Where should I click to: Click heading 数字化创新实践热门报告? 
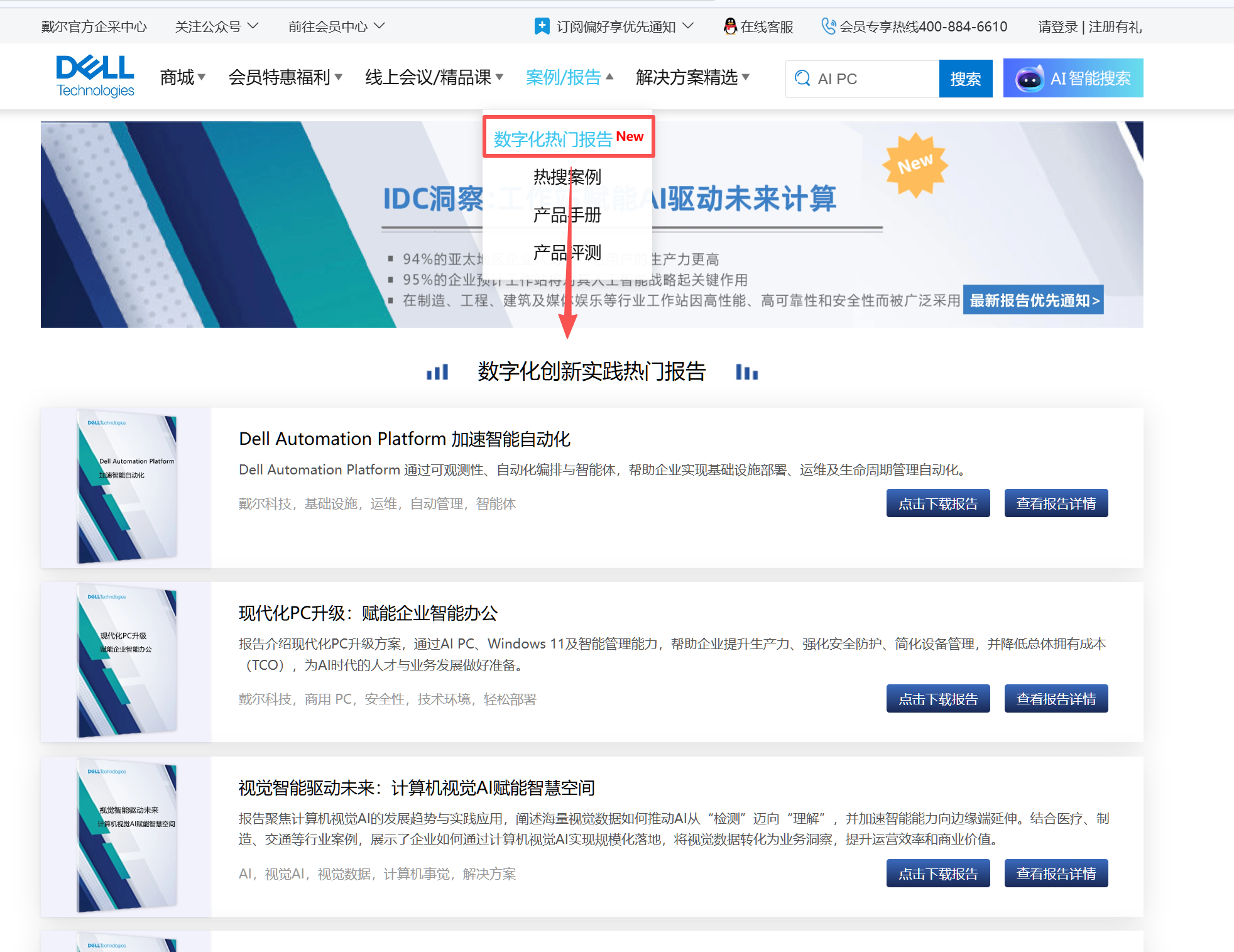(x=592, y=371)
